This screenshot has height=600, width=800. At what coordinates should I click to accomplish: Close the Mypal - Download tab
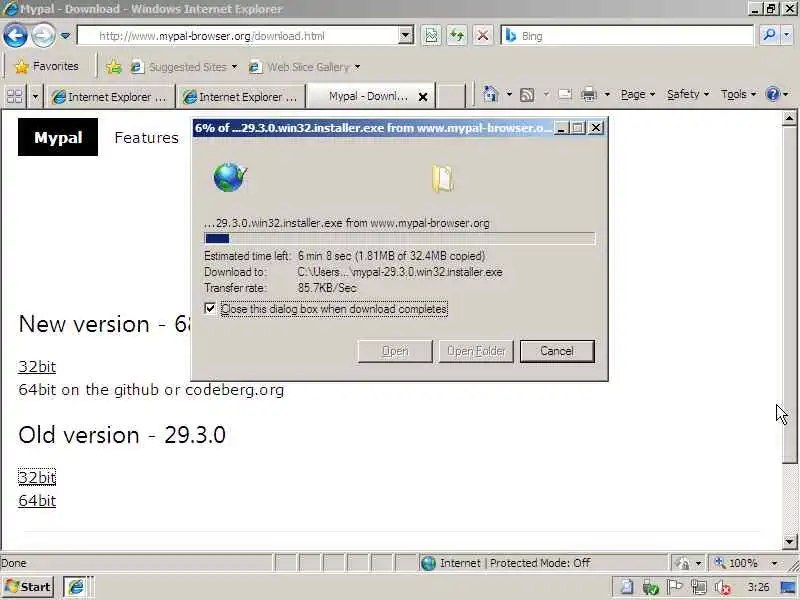422,97
